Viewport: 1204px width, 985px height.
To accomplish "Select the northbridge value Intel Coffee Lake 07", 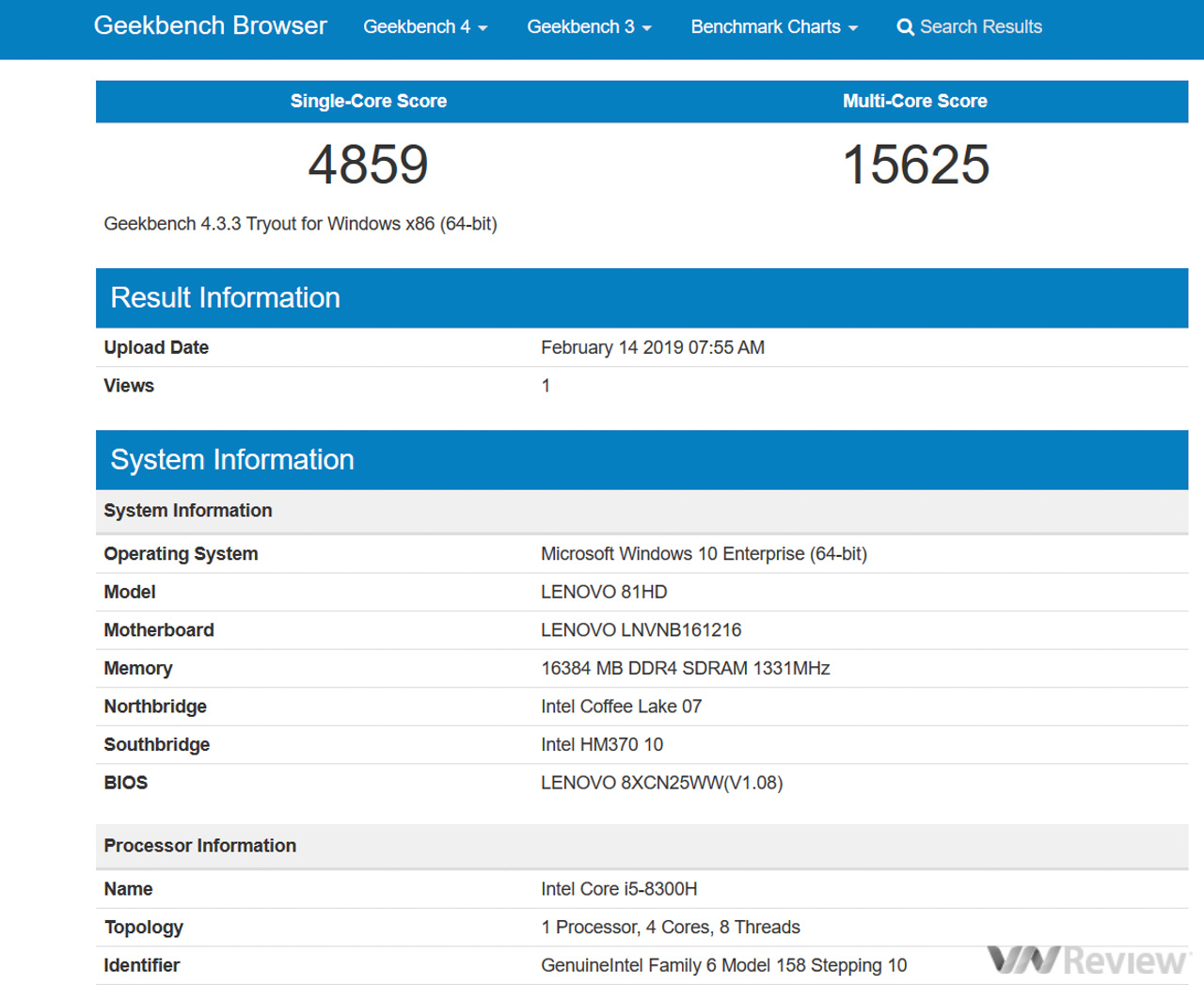I will 621,707.
